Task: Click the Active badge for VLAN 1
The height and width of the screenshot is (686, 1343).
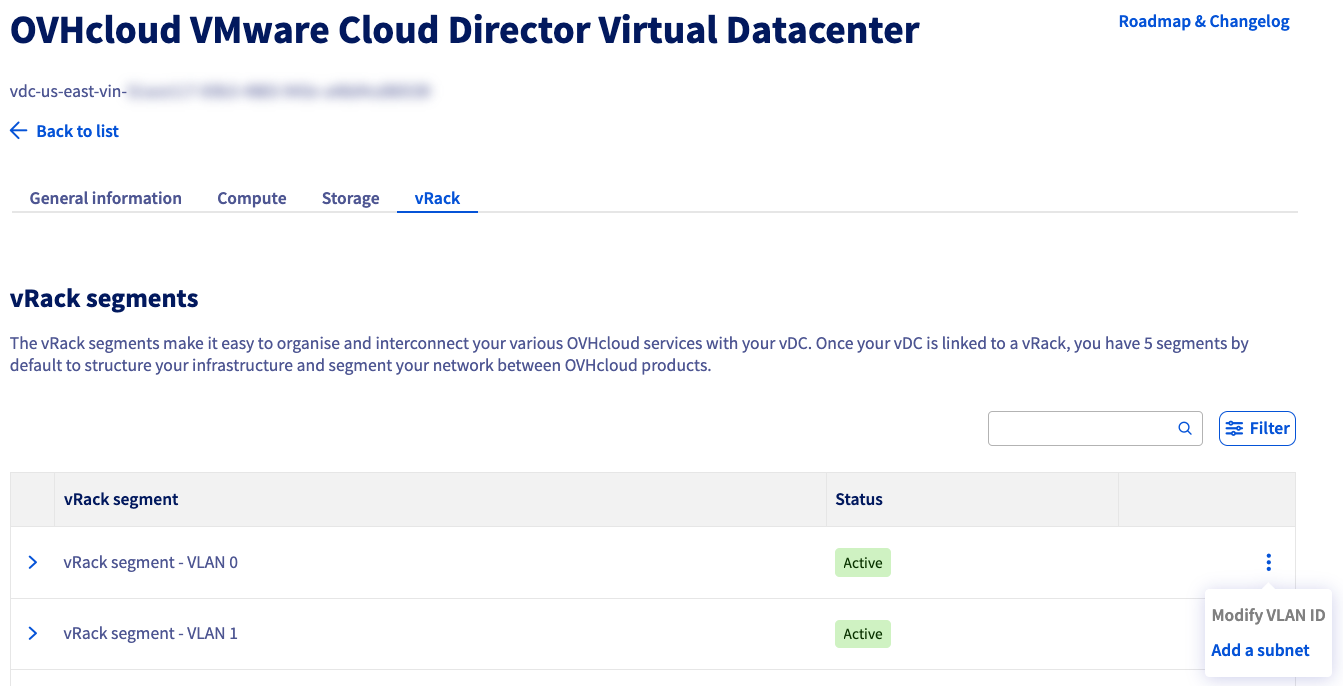Action: (863, 634)
